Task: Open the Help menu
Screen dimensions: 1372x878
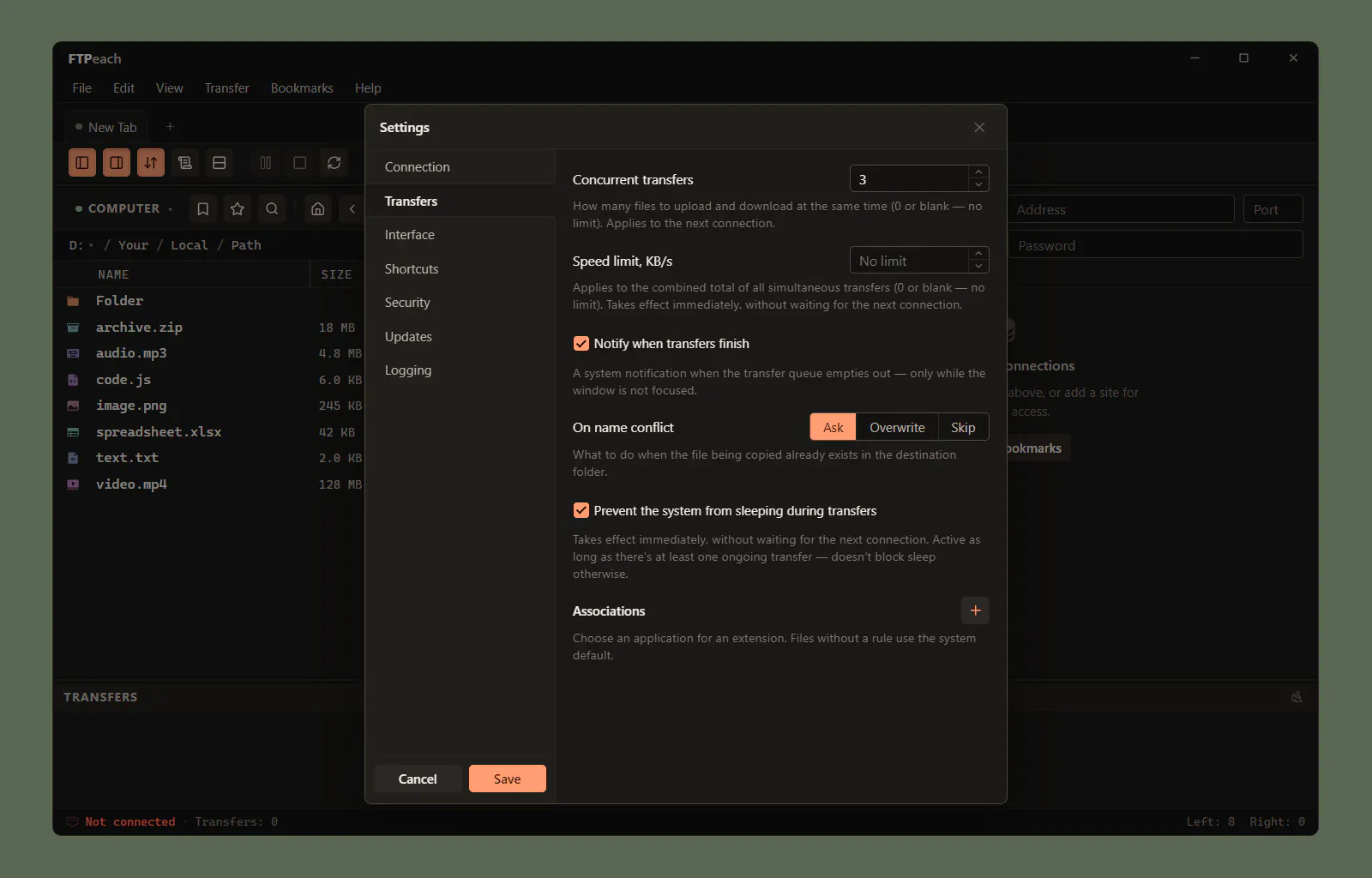Action: [x=368, y=88]
